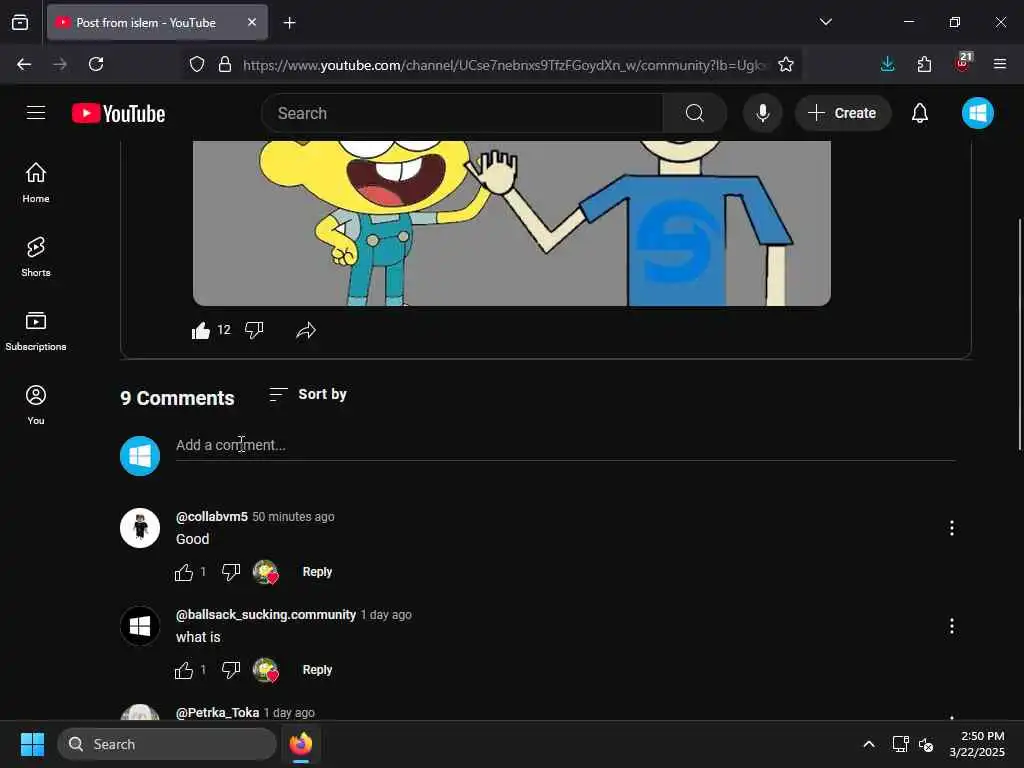
Task: Open a new browser tab
Action: coord(289,23)
